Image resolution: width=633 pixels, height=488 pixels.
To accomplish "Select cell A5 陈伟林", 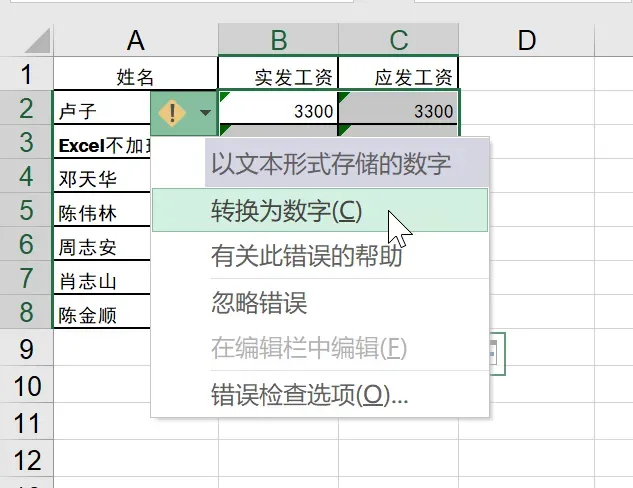I will [100, 213].
